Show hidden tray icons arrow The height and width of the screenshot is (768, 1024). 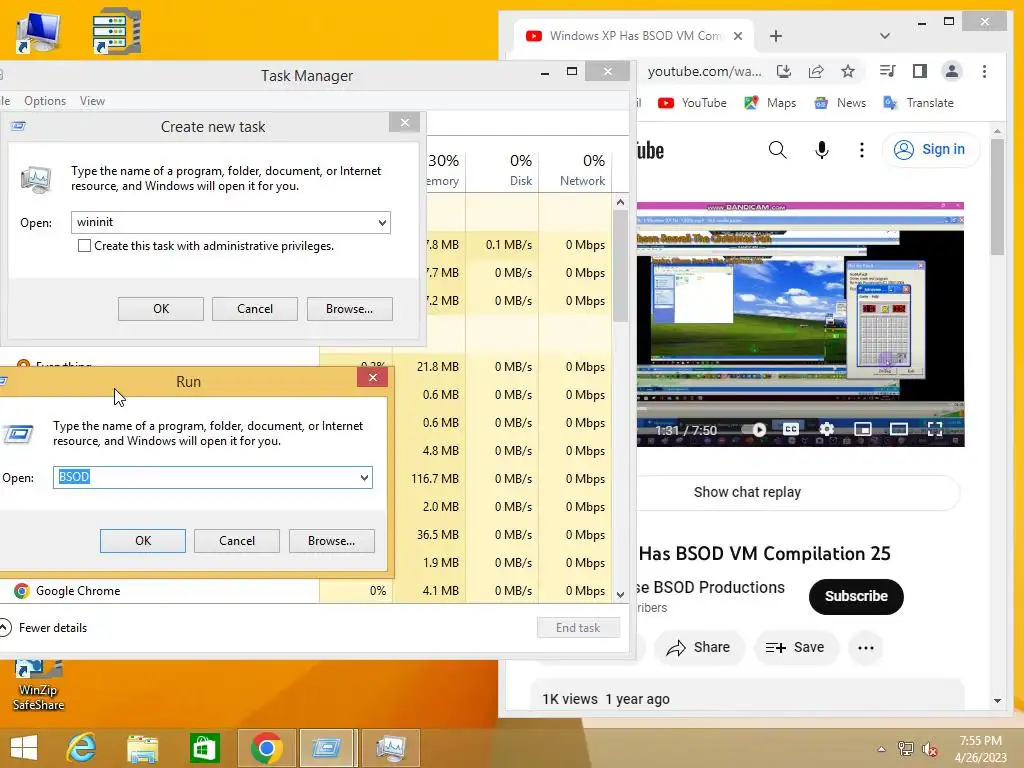click(x=881, y=749)
